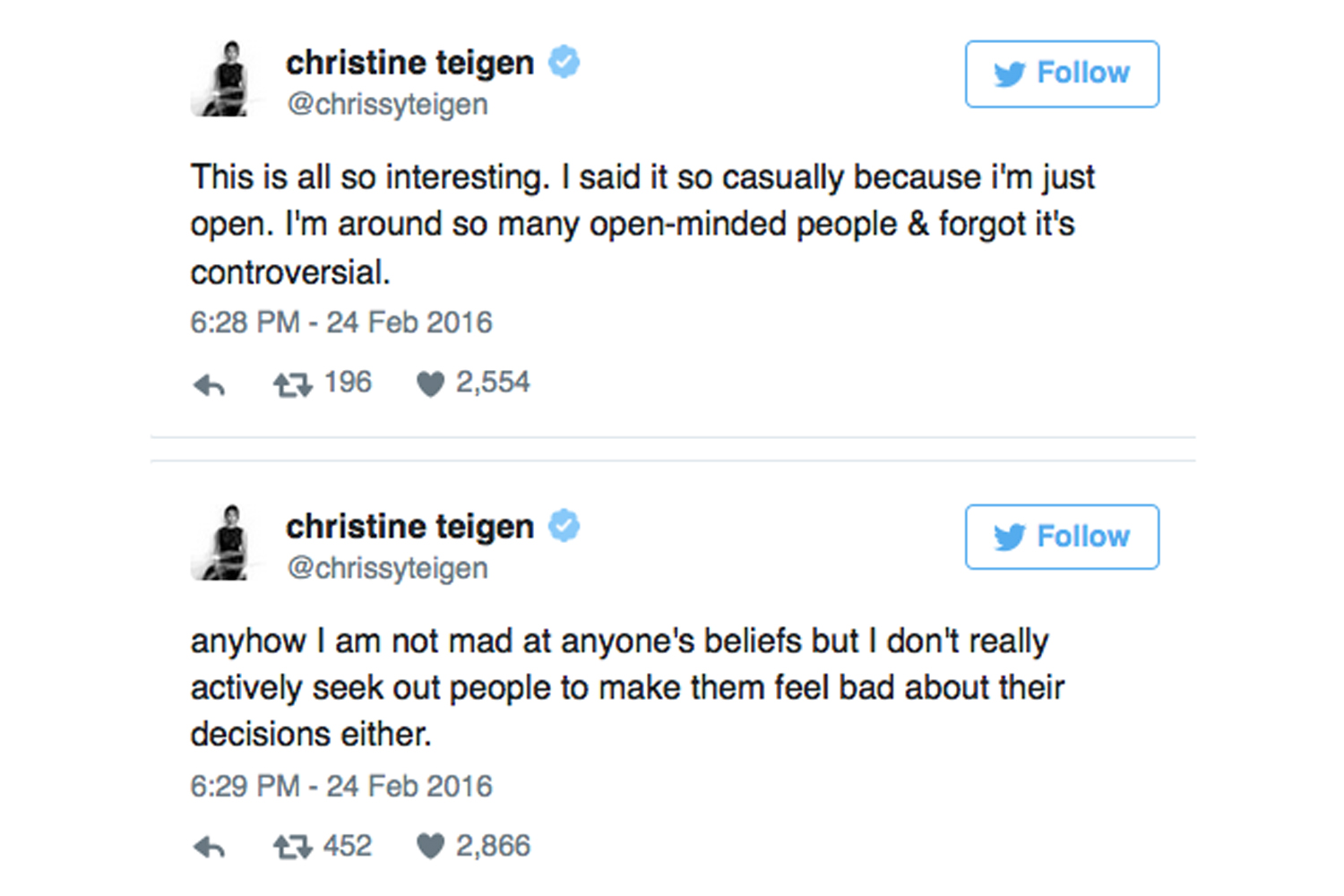Reply to the 6:29 PM tweet

coord(209,848)
